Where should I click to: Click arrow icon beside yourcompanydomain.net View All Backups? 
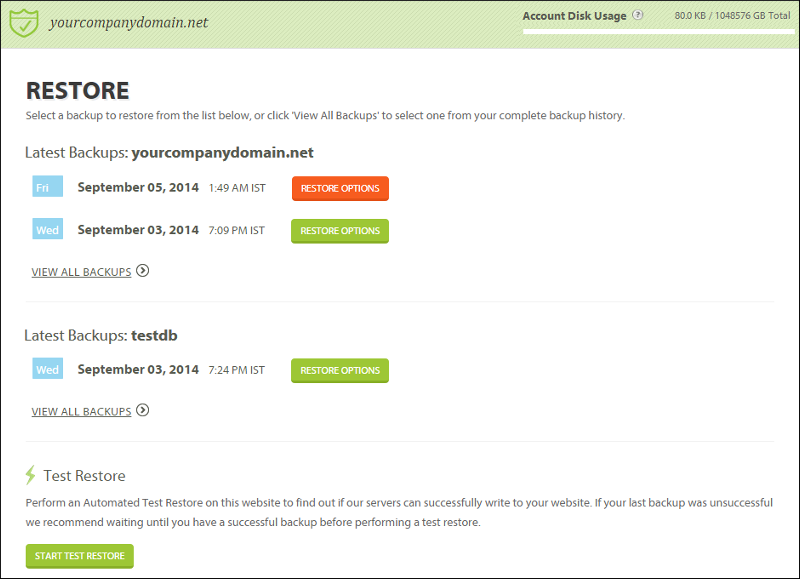(x=143, y=271)
